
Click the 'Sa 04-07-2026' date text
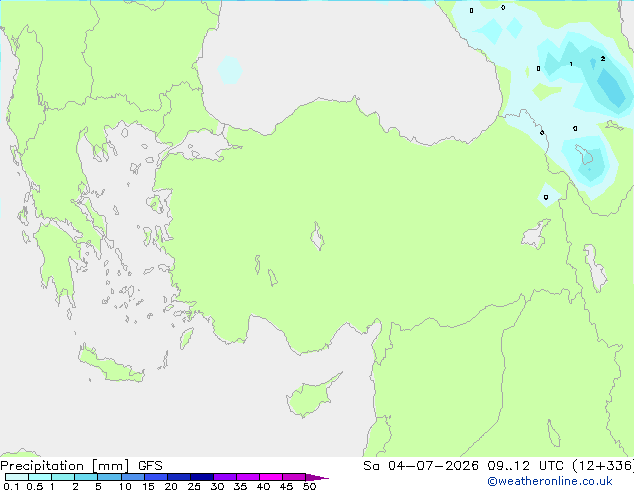[421, 466]
